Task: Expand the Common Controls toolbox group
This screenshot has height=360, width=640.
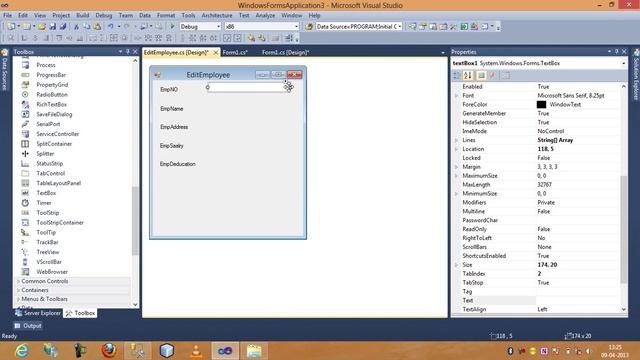Action: pyautogui.click(x=18, y=281)
